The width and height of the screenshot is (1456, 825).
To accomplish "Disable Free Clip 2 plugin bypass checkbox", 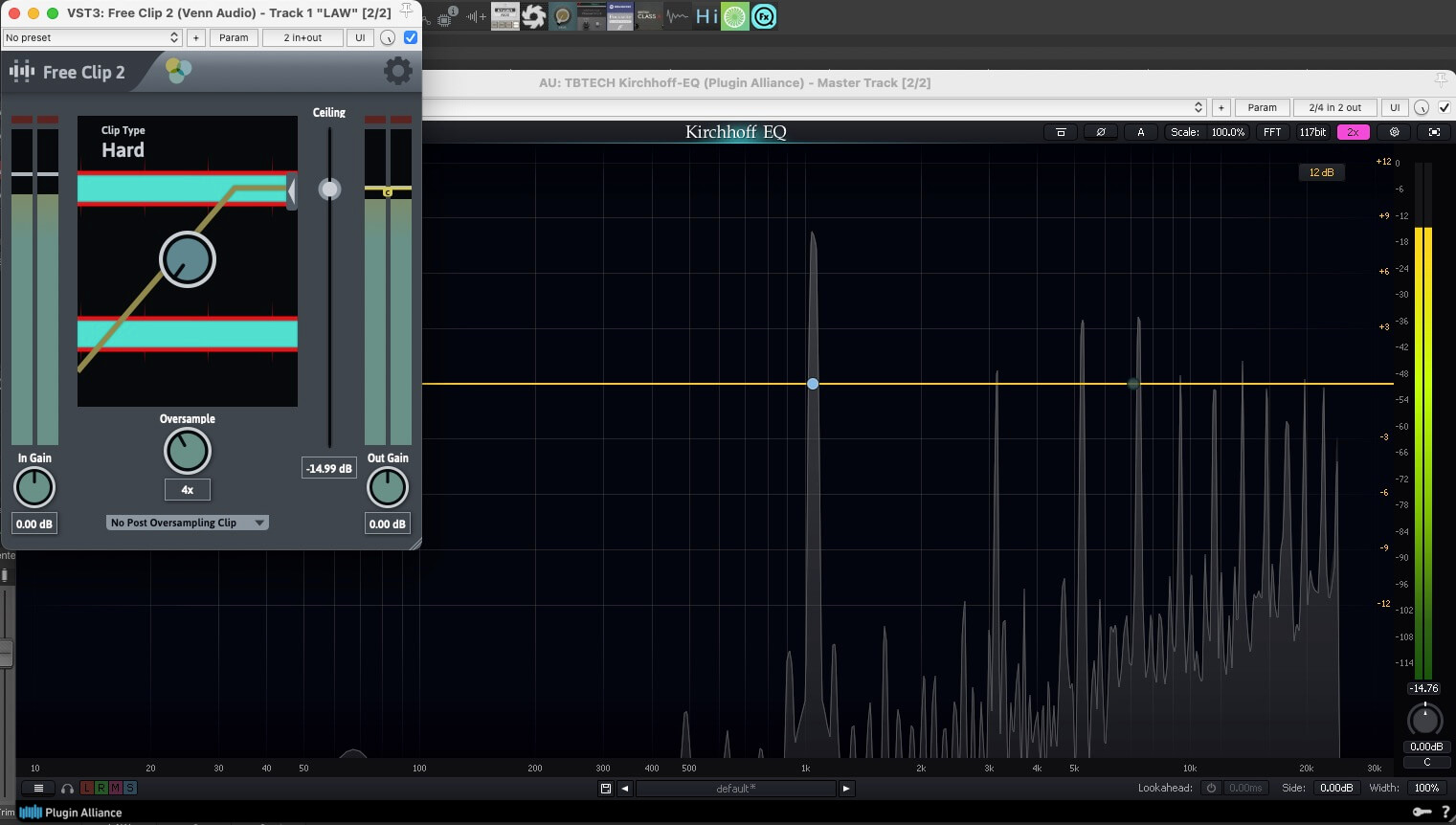I will click(411, 37).
